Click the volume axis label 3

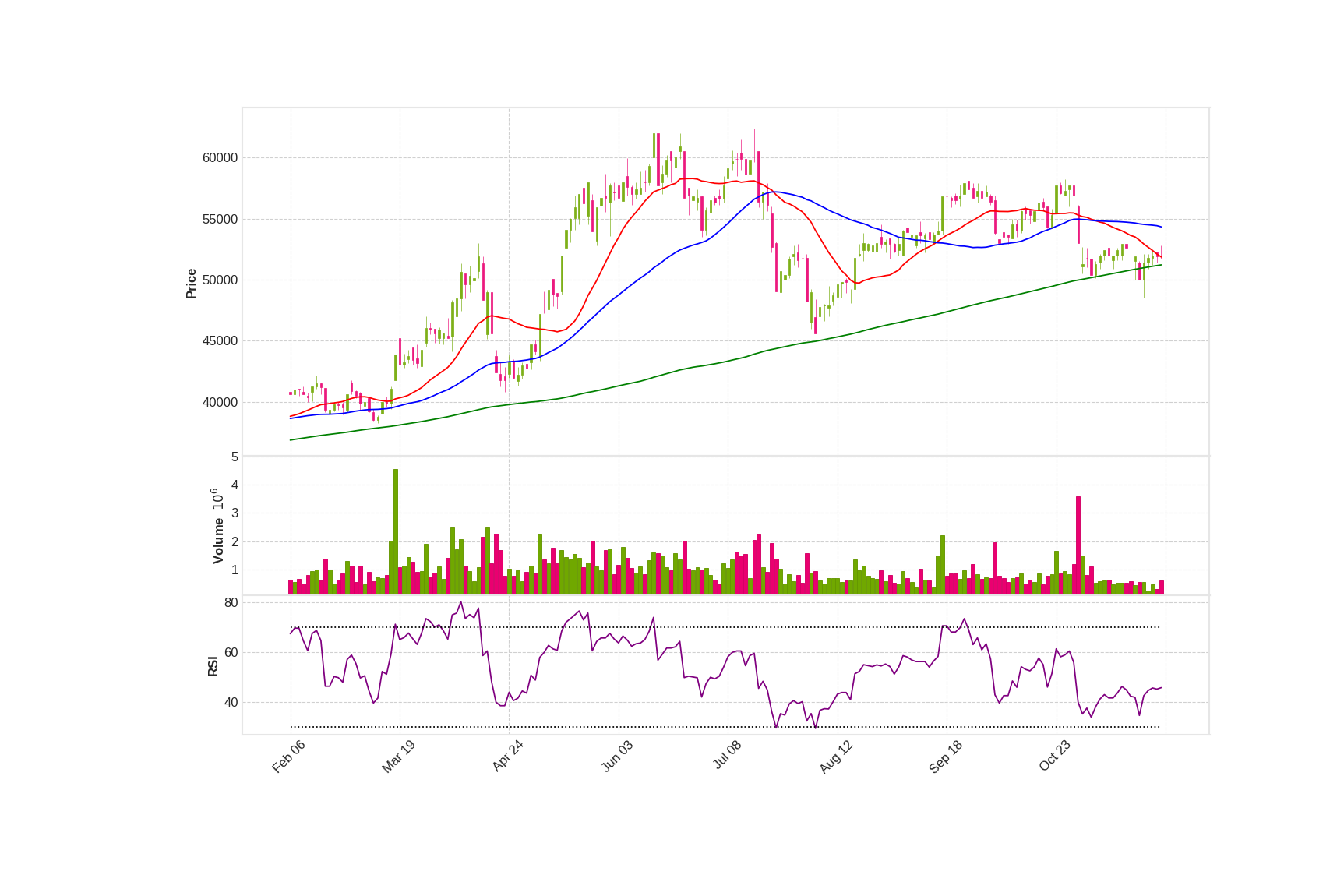point(235,513)
